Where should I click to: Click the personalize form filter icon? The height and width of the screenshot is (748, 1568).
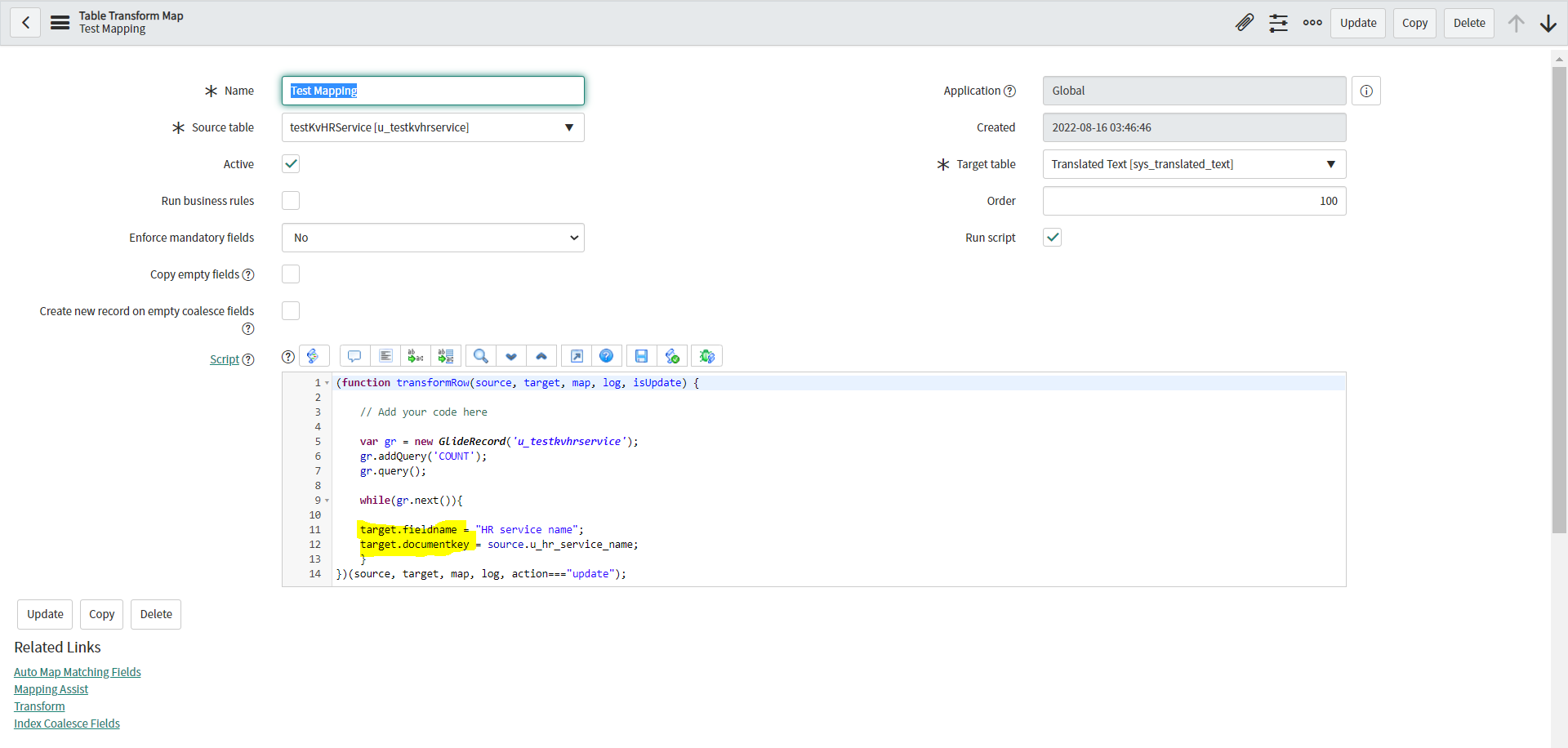1278,23
